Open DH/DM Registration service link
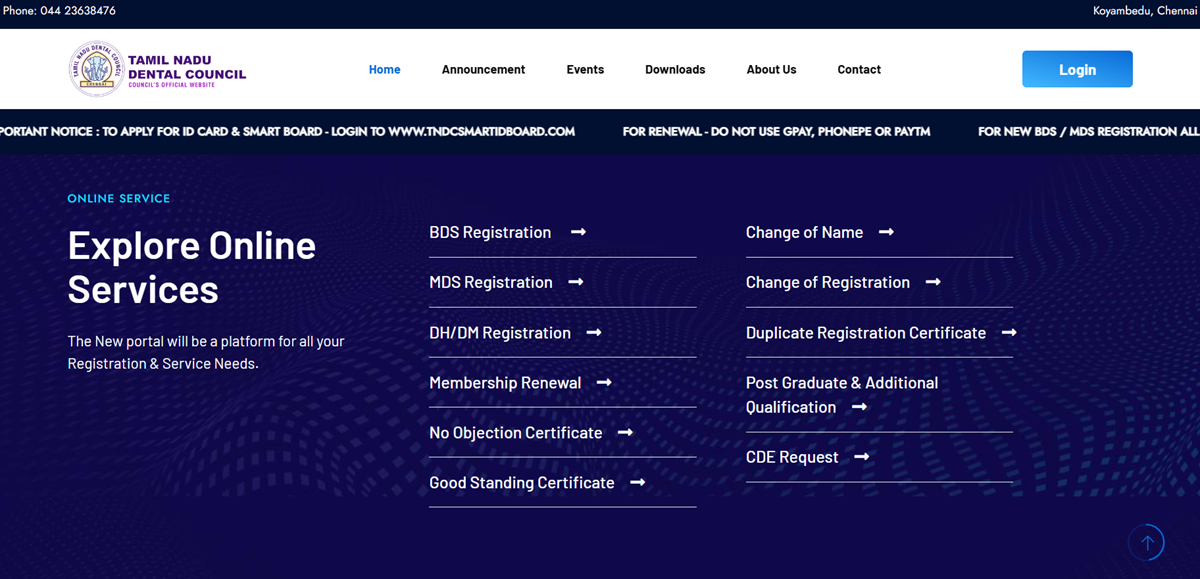 click(x=500, y=333)
